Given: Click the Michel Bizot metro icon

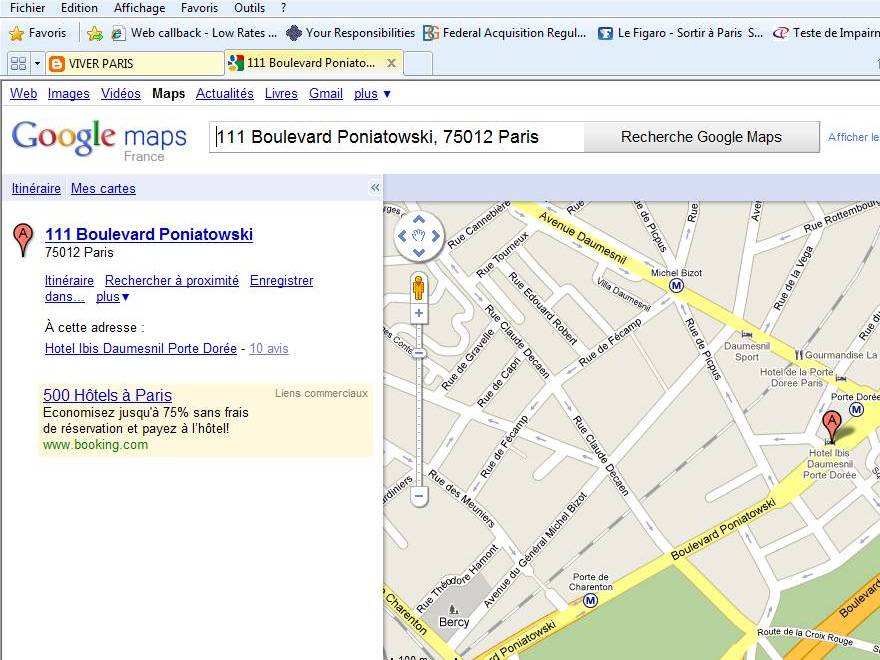Looking at the screenshot, I should click(677, 286).
